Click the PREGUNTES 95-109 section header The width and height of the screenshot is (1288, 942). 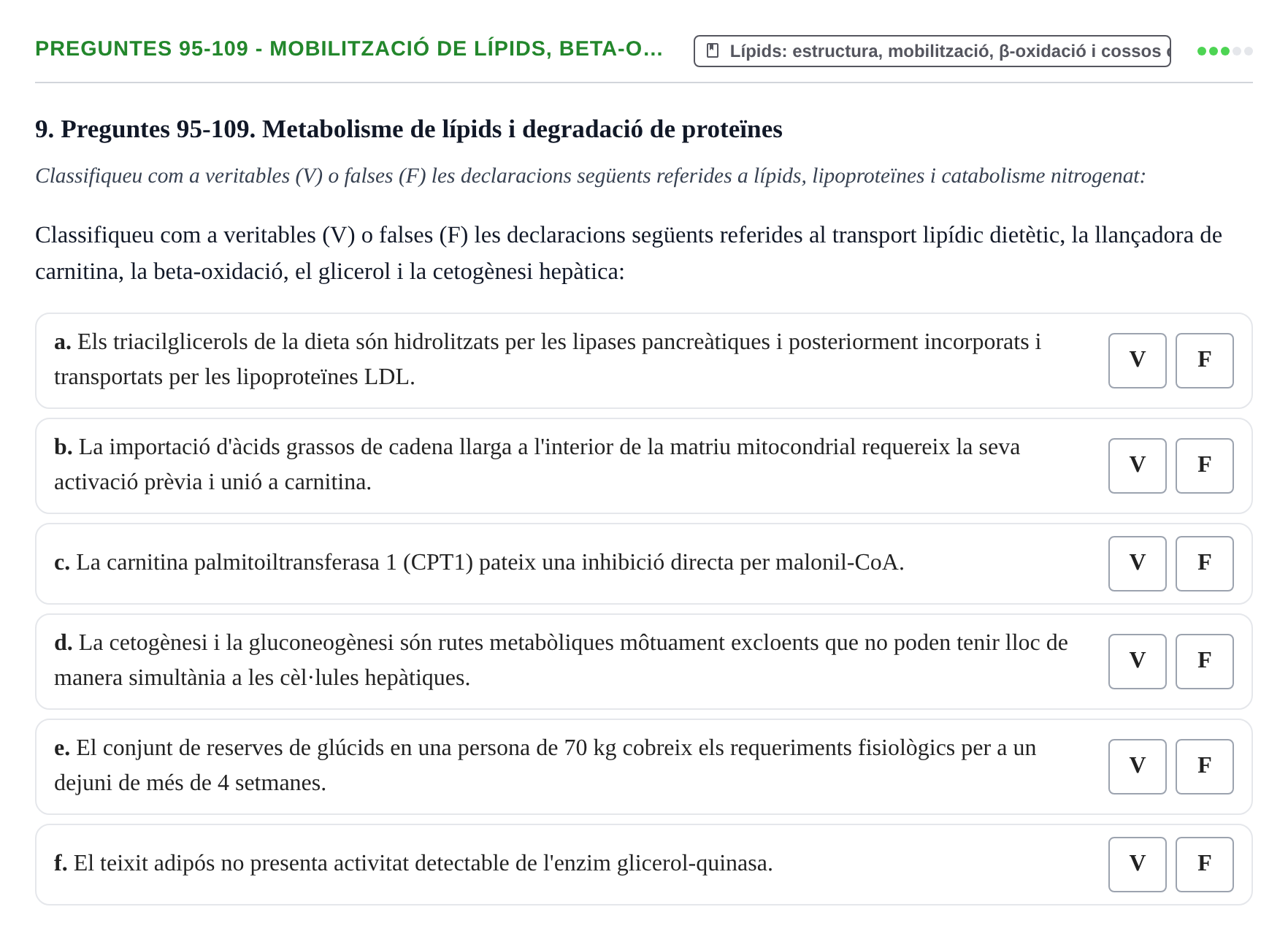tap(349, 48)
